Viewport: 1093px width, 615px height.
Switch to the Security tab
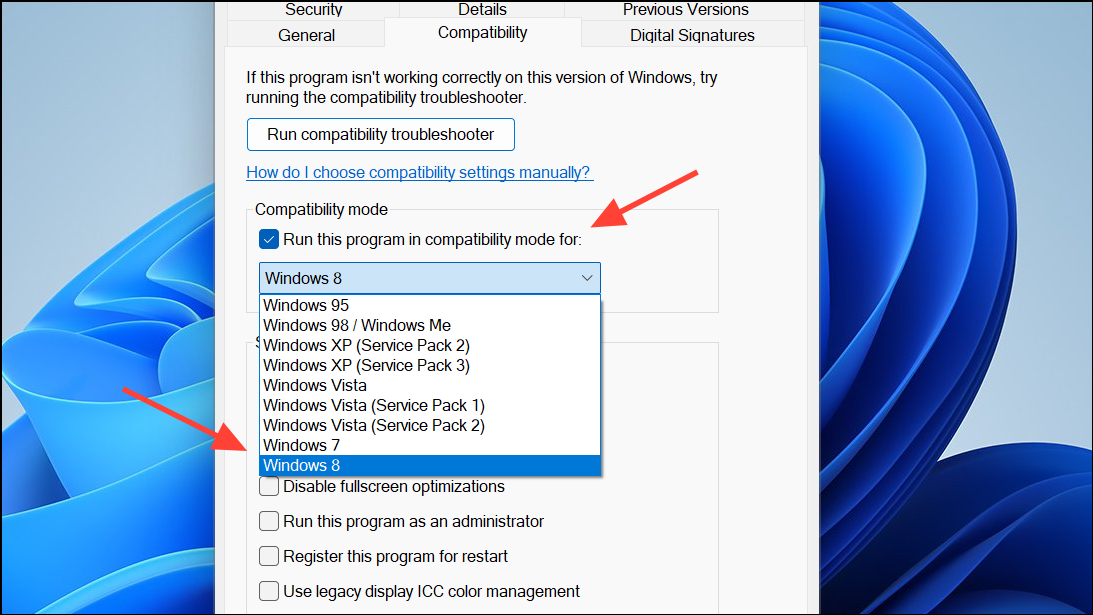coord(313,10)
